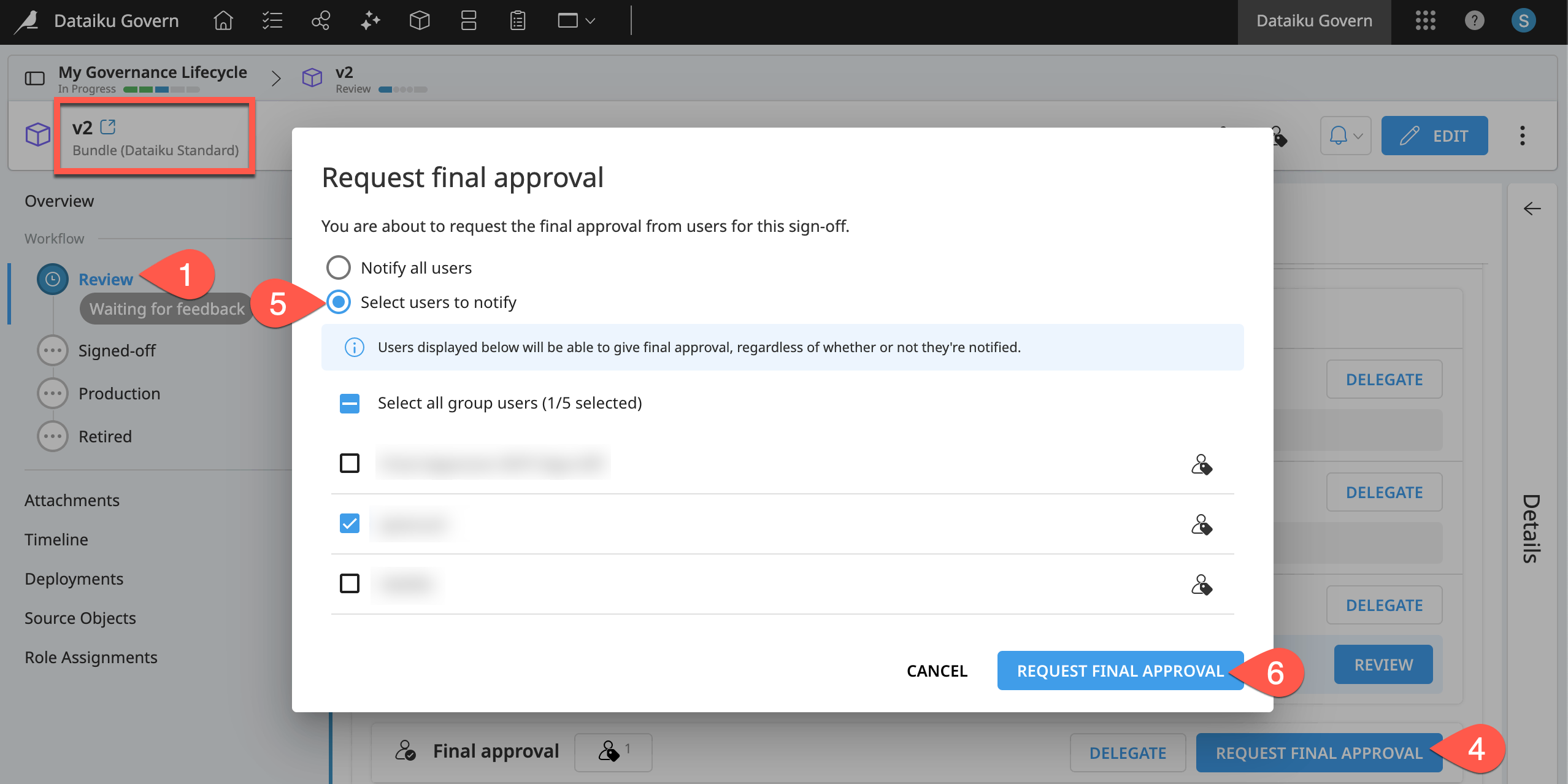Go to Role Assignments in the sidebar
This screenshot has width=1568, height=784.
(91, 657)
